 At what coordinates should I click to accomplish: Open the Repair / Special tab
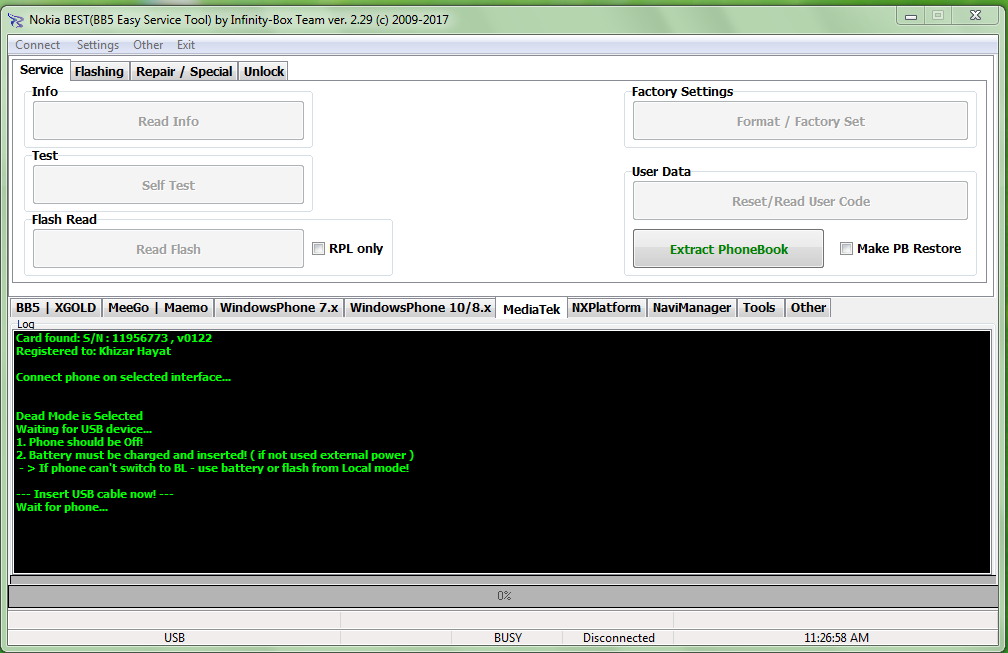184,71
